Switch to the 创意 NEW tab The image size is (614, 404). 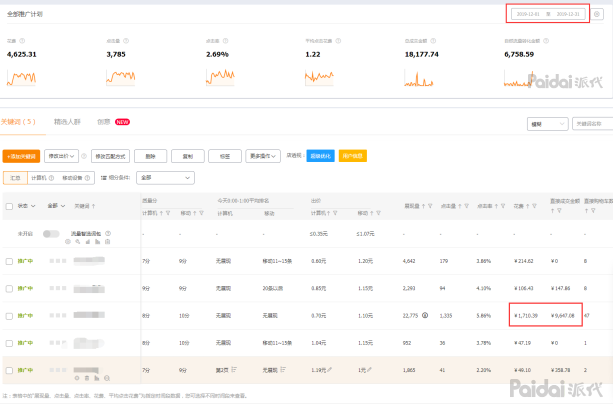coord(114,122)
